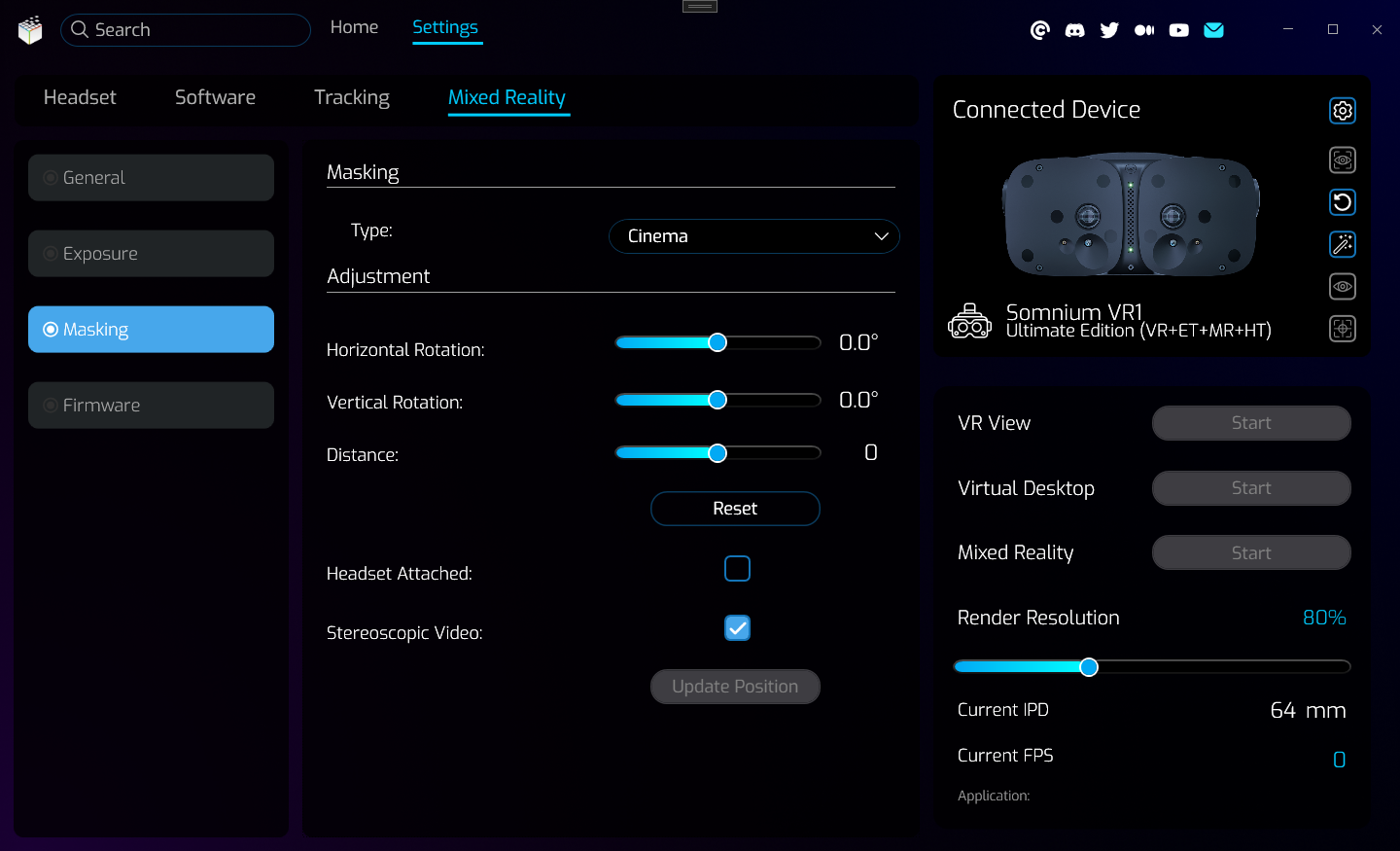Uncheck the Stereoscopic Video checkbox

pos(738,628)
